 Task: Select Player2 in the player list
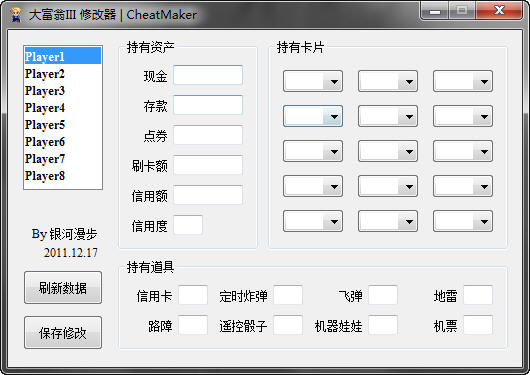63,73
